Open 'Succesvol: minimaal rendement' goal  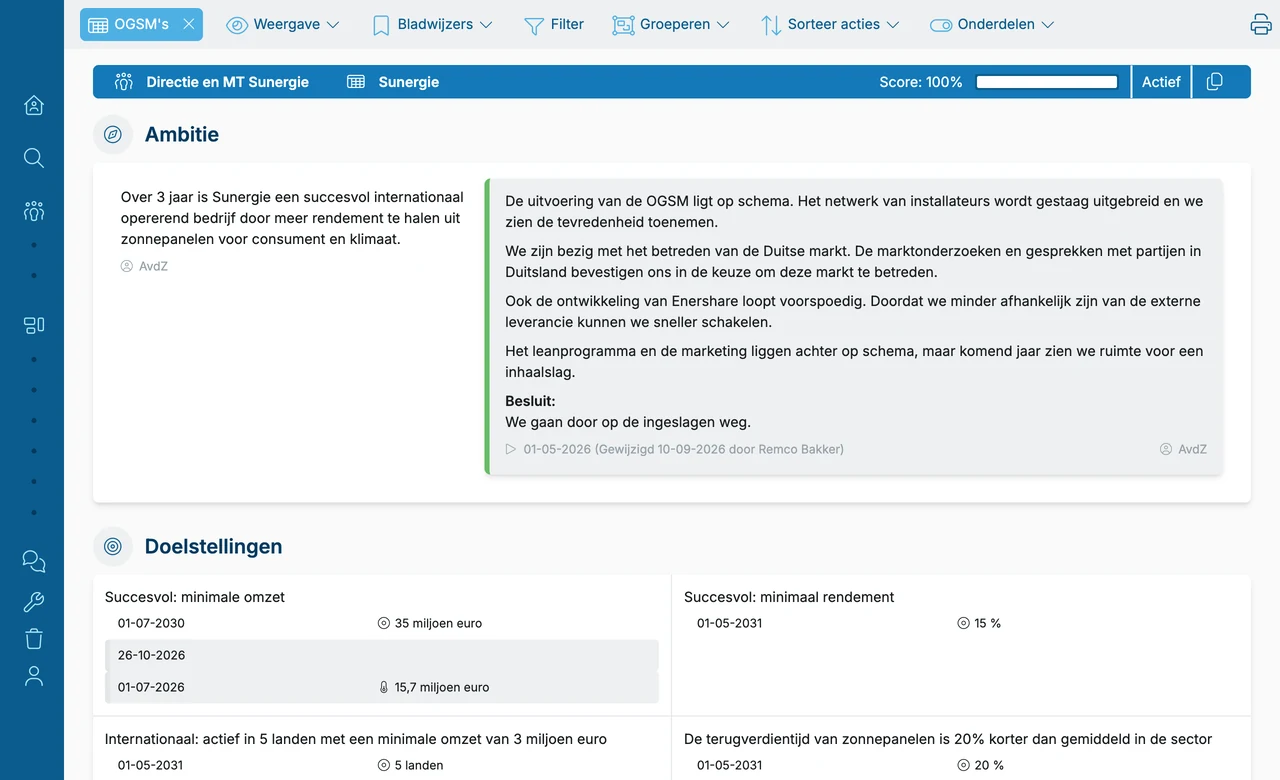789,597
